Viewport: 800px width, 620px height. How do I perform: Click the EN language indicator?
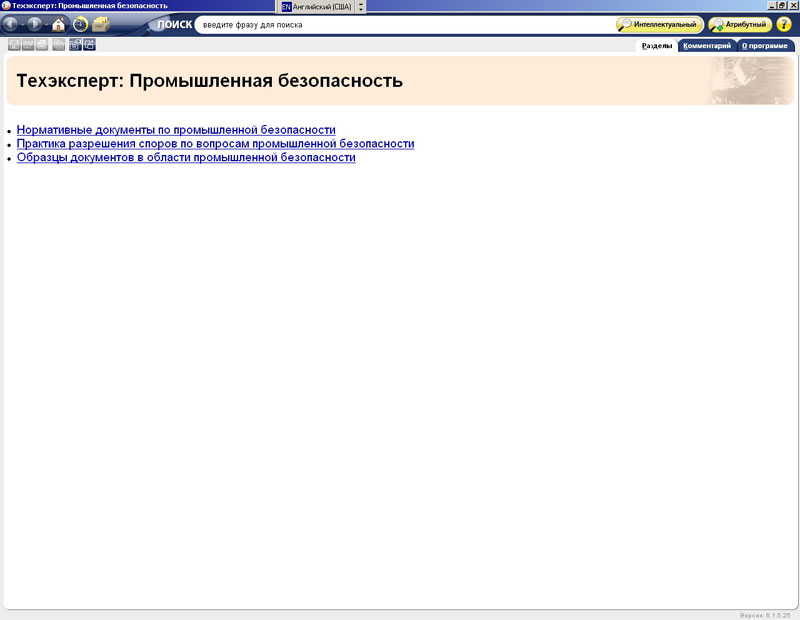point(287,6)
